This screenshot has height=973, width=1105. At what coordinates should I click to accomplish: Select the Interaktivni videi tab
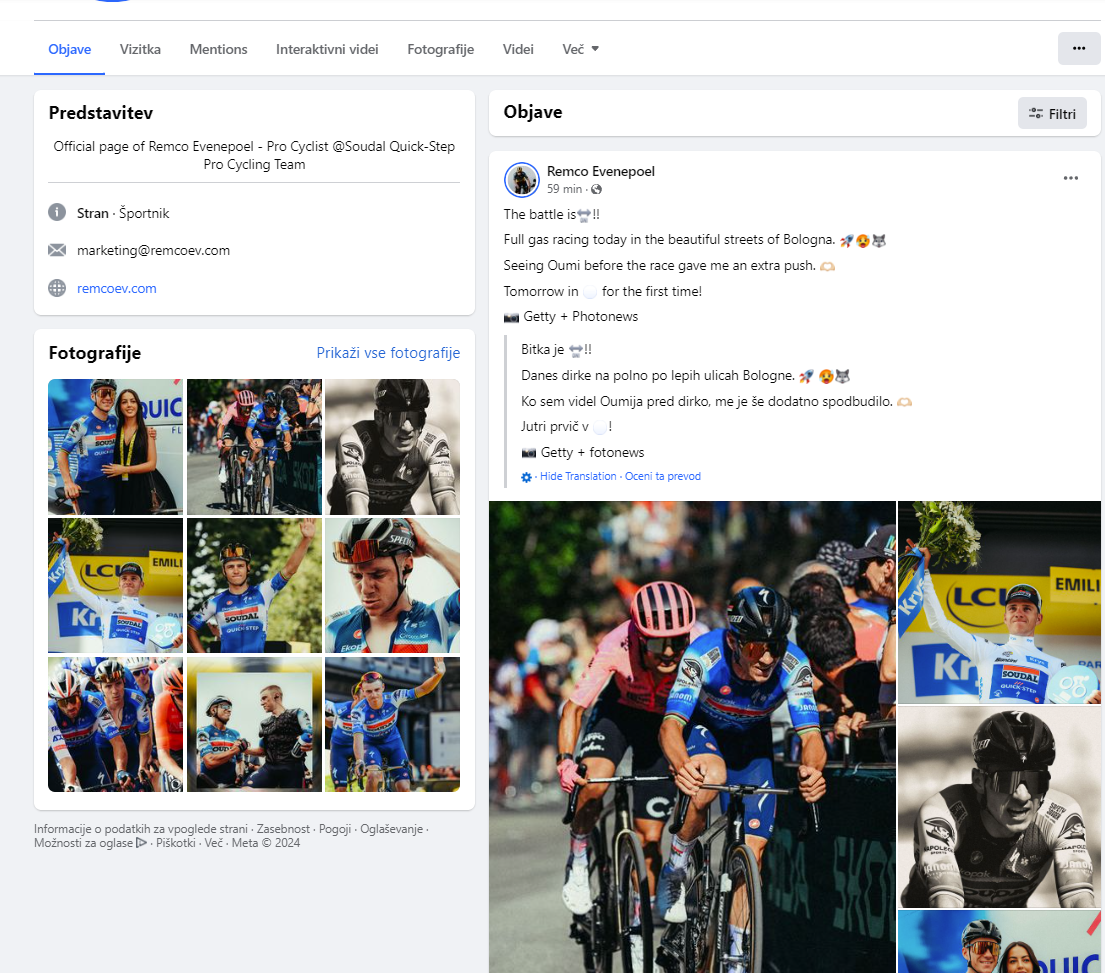click(x=327, y=49)
